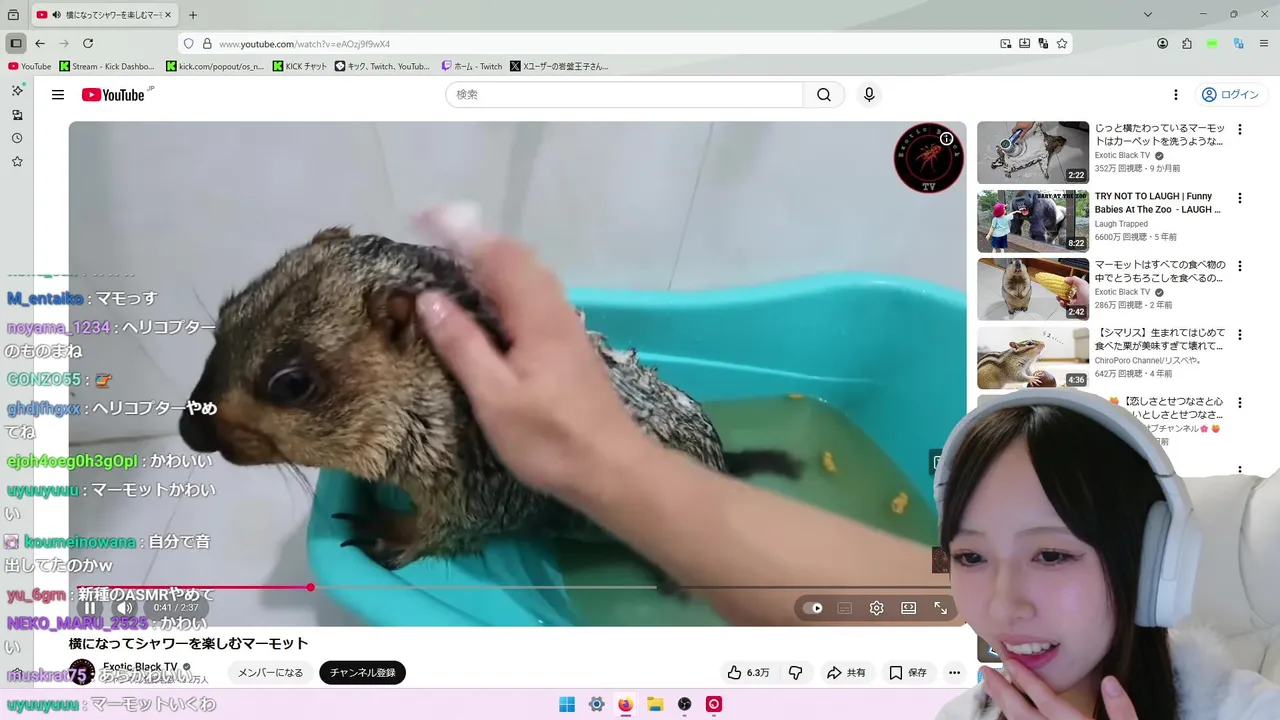Toggle subtitles in the player
Viewport: 1280px width, 720px height.
845,608
